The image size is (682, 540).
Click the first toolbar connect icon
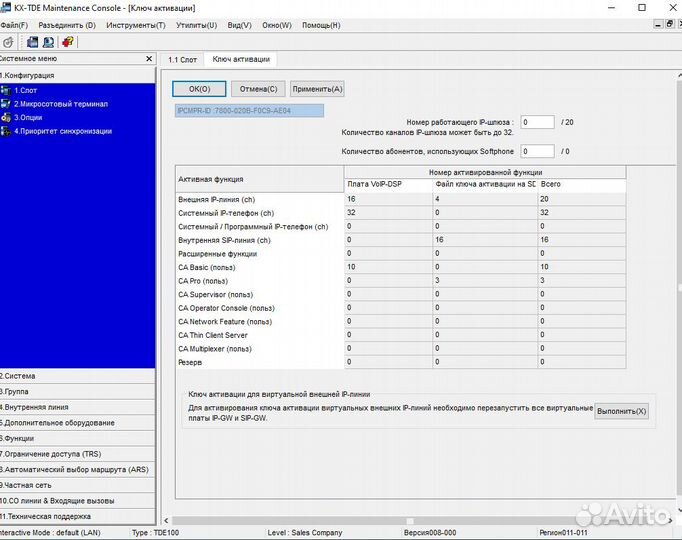point(8,42)
